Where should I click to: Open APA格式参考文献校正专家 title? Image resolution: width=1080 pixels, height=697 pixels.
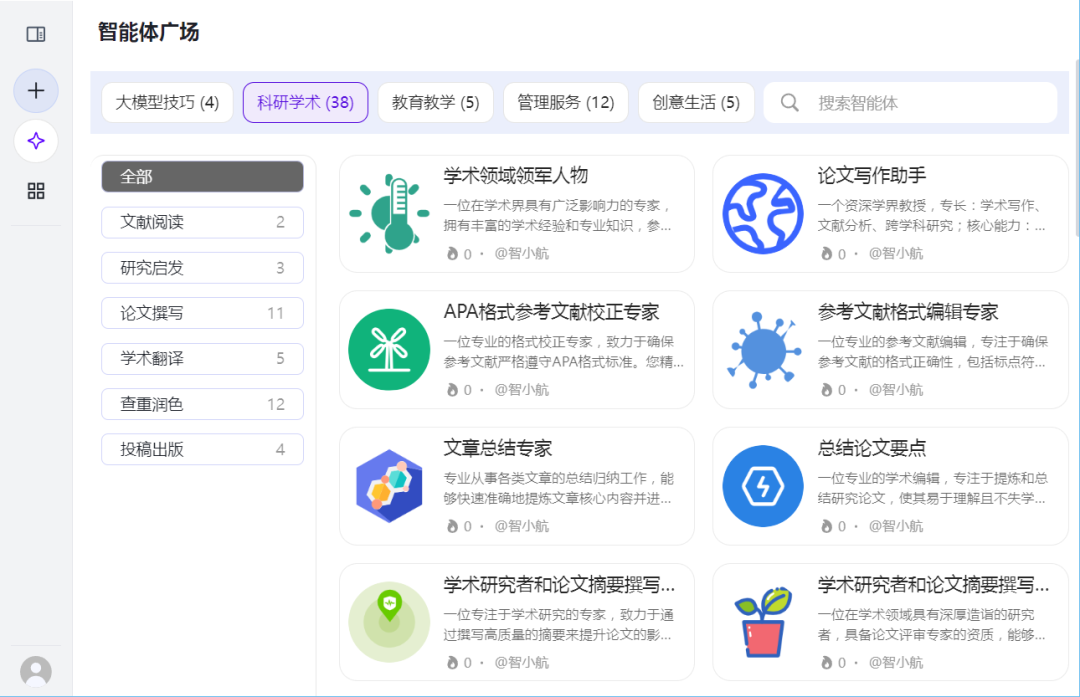(551, 312)
